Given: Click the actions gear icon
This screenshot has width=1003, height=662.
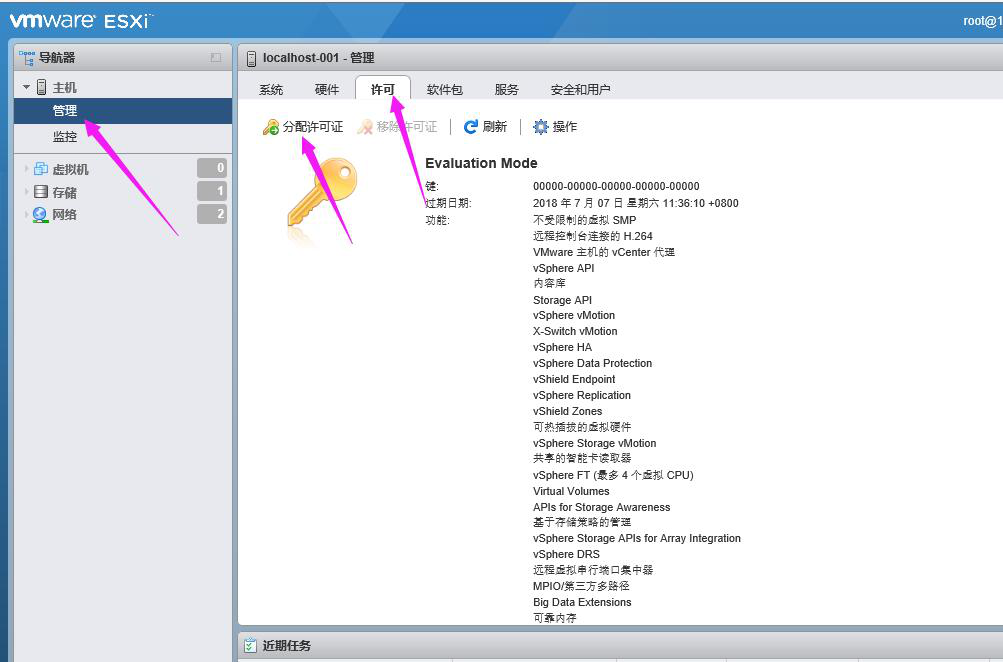Looking at the screenshot, I should (541, 127).
